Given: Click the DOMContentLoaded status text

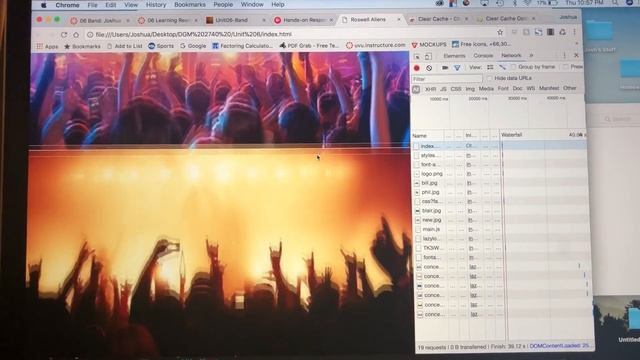Looking at the screenshot, I should pyautogui.click(x=559, y=346).
